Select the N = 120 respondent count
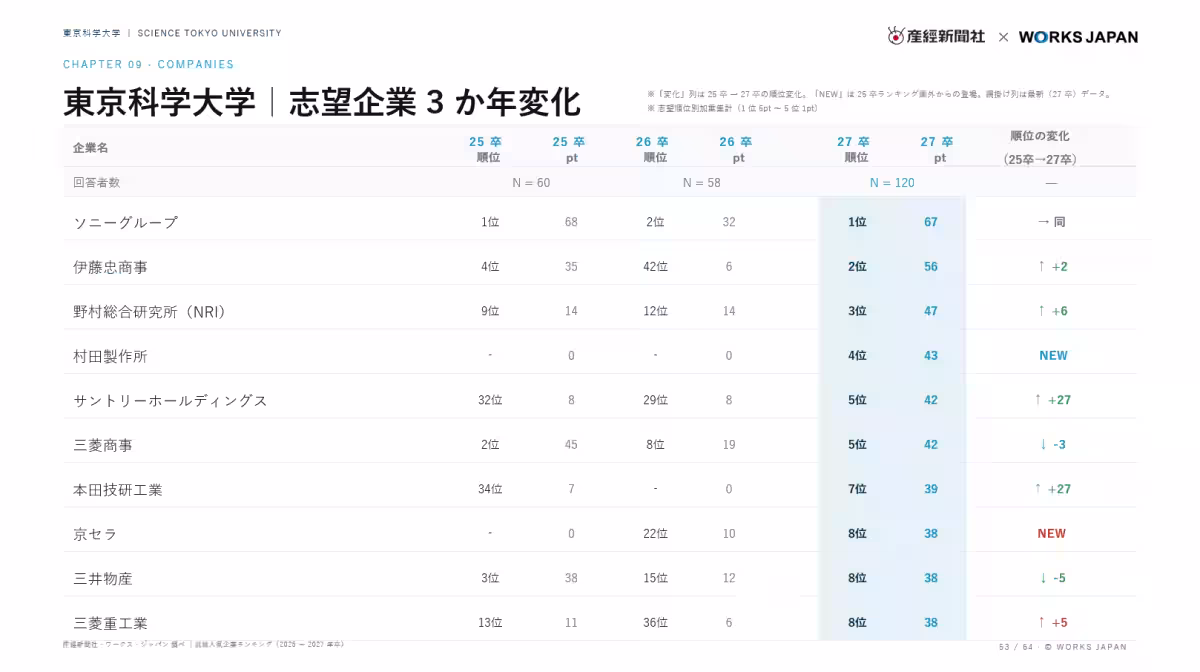This screenshot has width=1200, height=672. pyautogui.click(x=892, y=183)
